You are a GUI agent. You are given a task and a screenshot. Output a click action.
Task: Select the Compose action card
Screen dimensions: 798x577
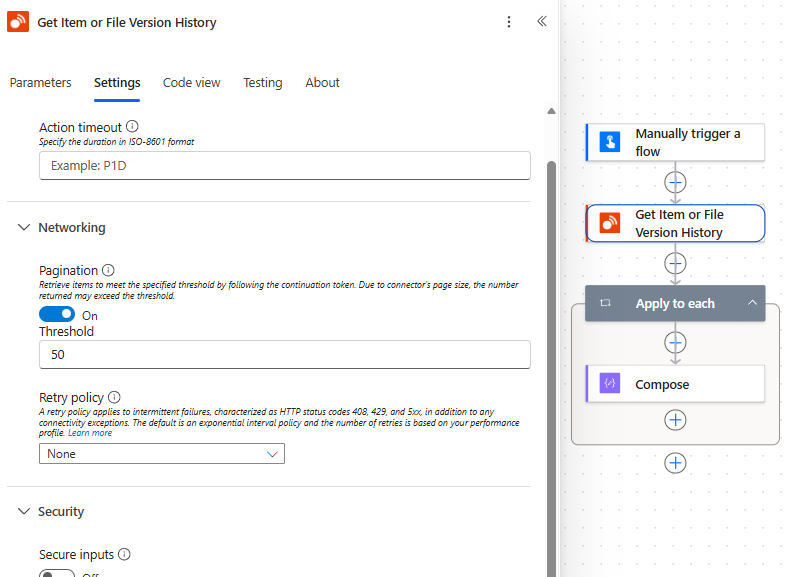point(675,384)
